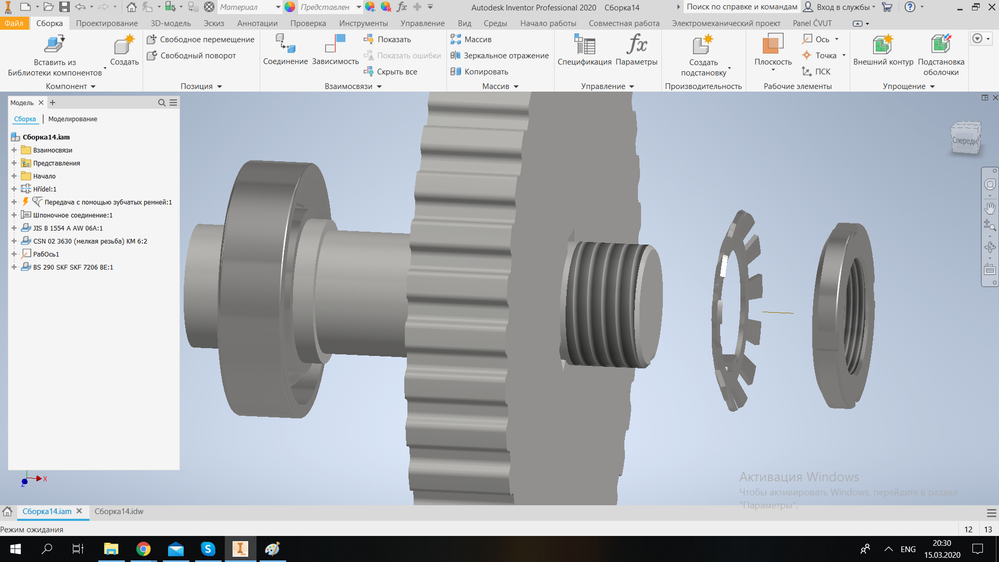Viewport: 999px width, 562px height.
Task: Switch to the Инструменты ribbon tab
Action: 363,23
